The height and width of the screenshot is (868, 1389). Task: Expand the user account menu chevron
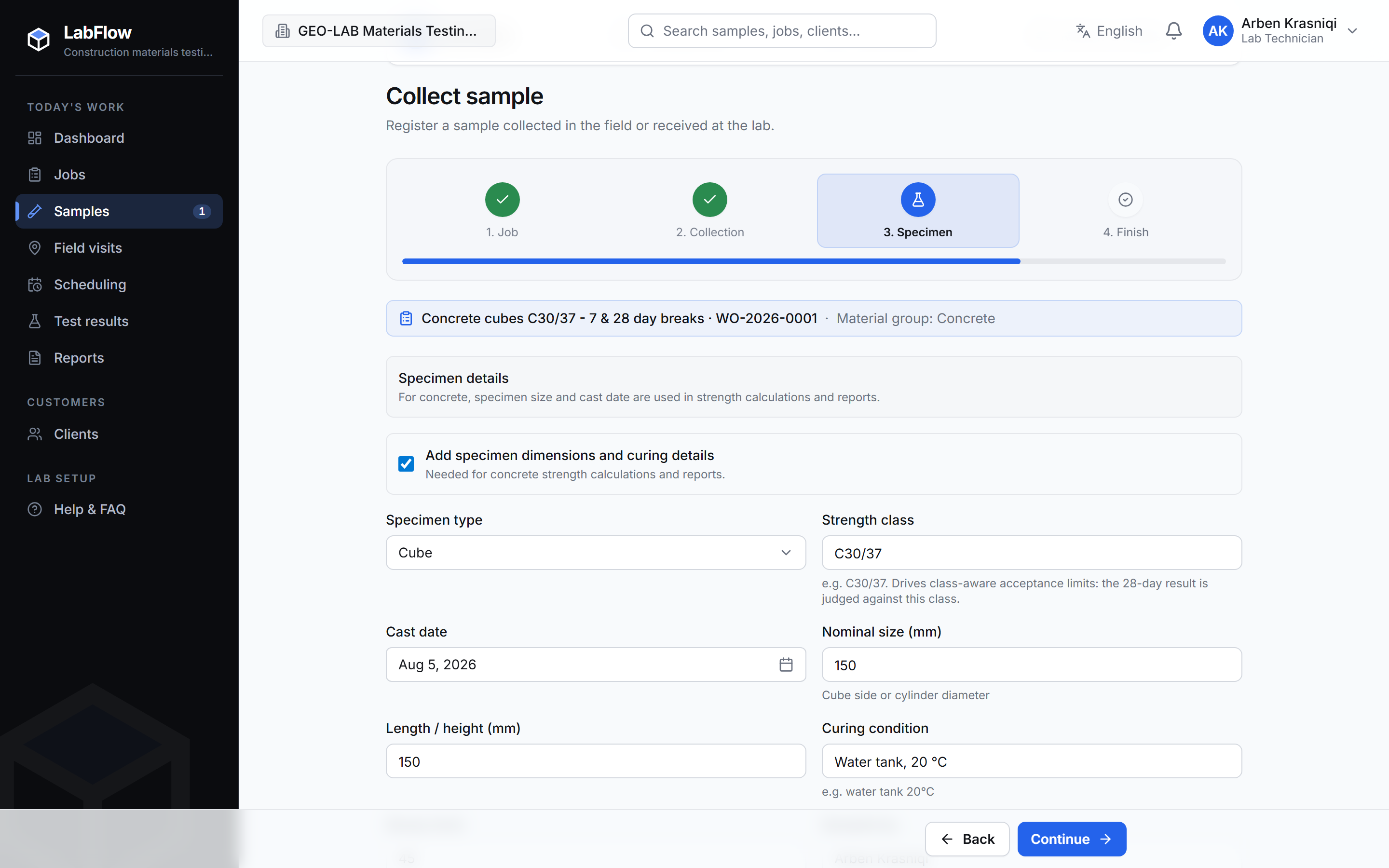click(1352, 31)
